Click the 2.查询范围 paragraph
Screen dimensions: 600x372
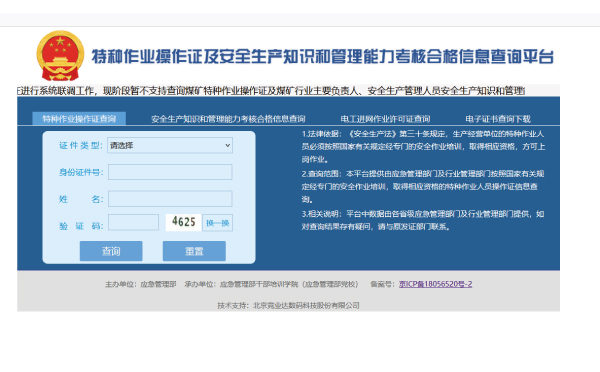pos(422,186)
